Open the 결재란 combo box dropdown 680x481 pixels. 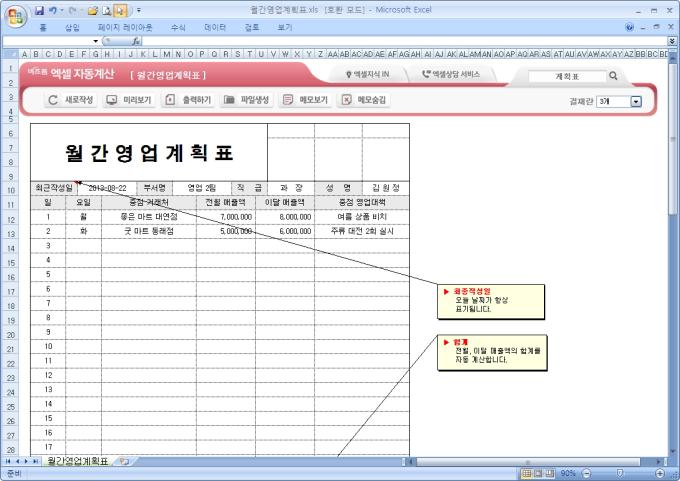point(636,101)
